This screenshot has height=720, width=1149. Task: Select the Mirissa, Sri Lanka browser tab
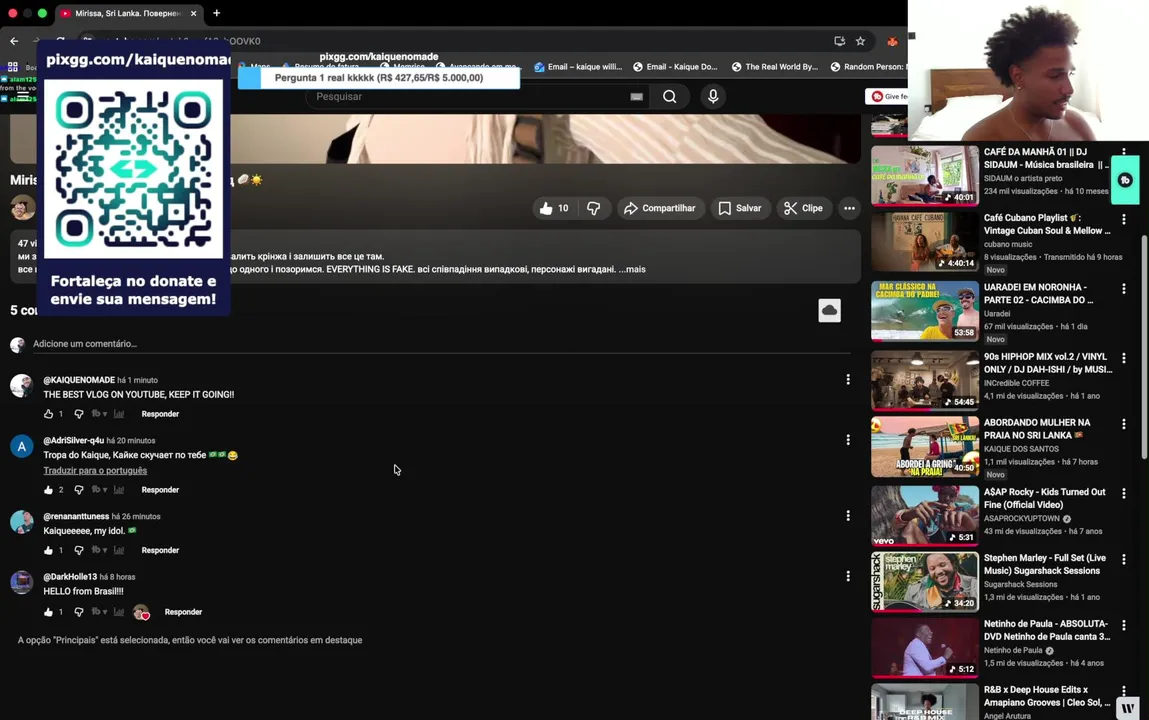[x=128, y=13]
